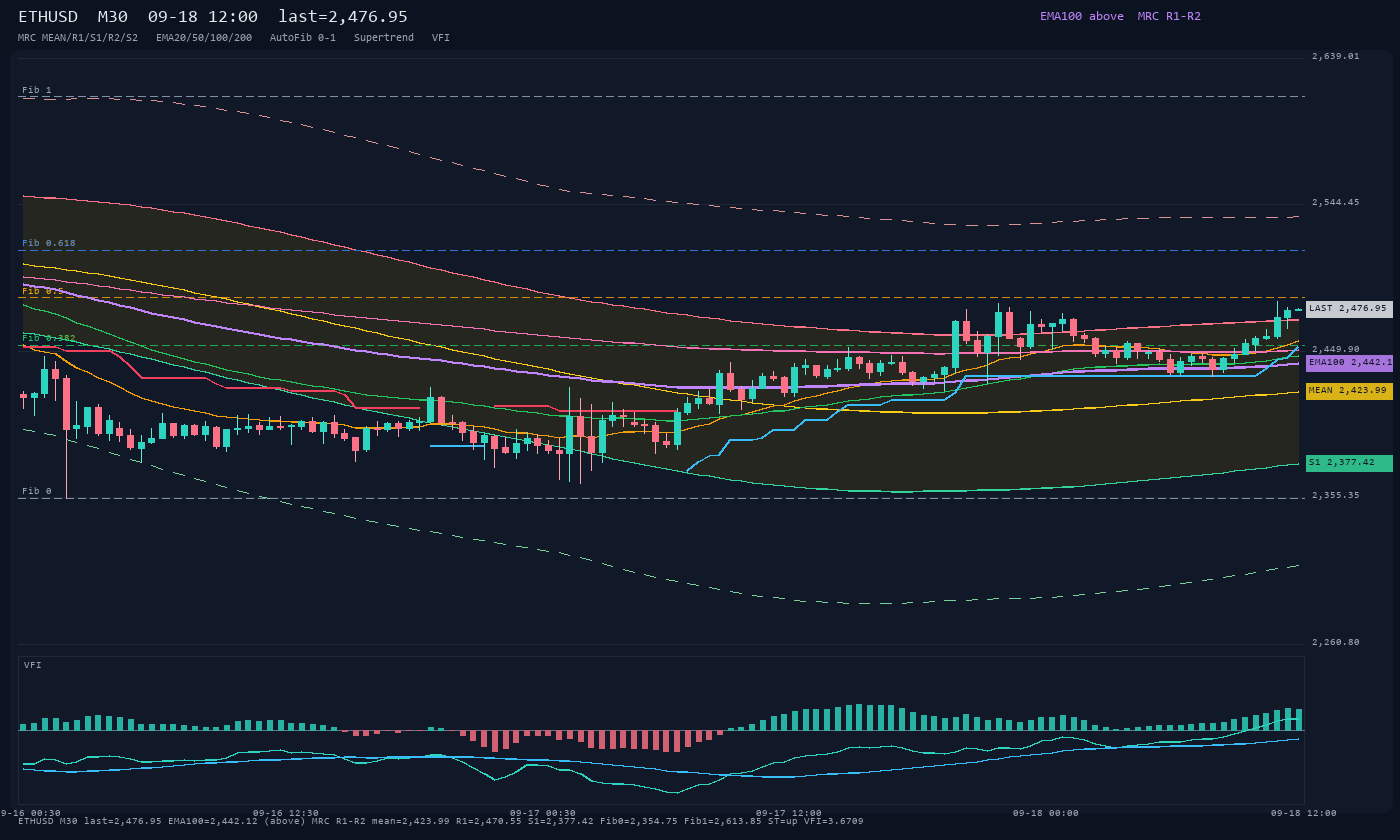This screenshot has height=840, width=1400.
Task: Click the Fib 0.5 level label
Action: (43, 291)
